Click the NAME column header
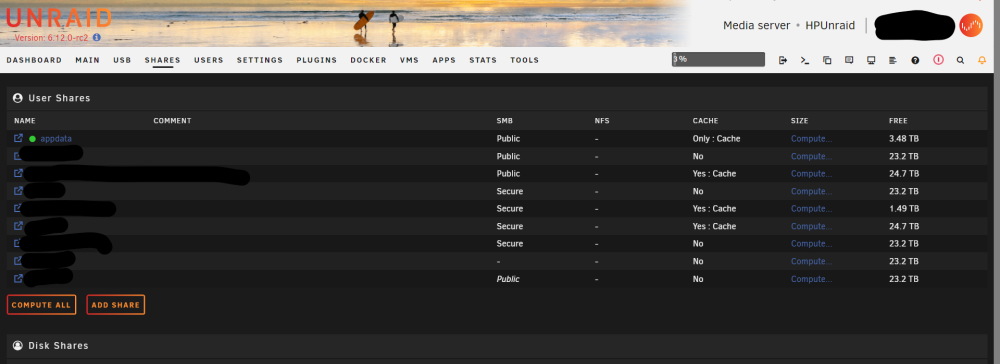 click(x=25, y=120)
